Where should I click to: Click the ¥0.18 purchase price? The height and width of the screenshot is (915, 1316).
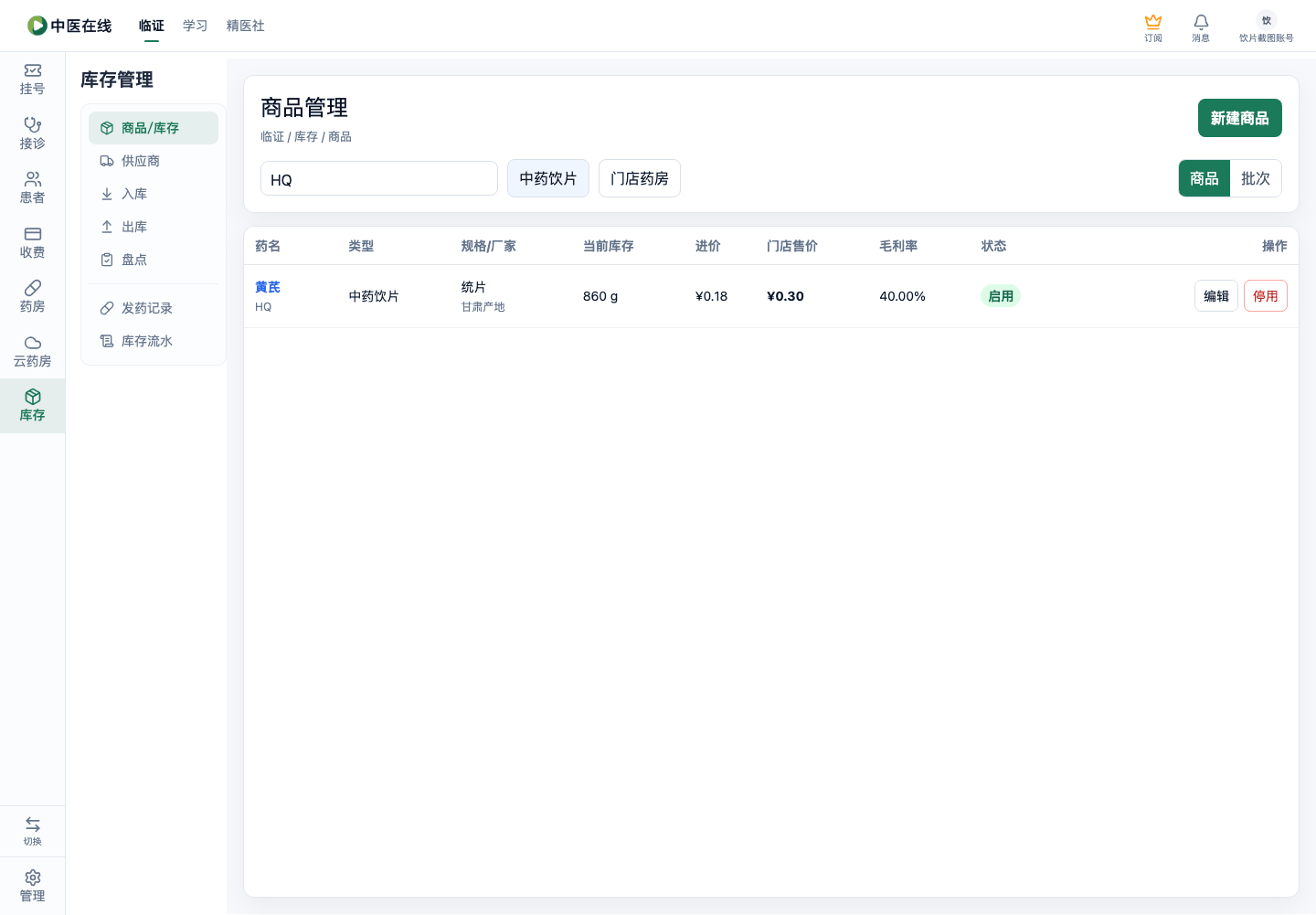[x=712, y=296]
